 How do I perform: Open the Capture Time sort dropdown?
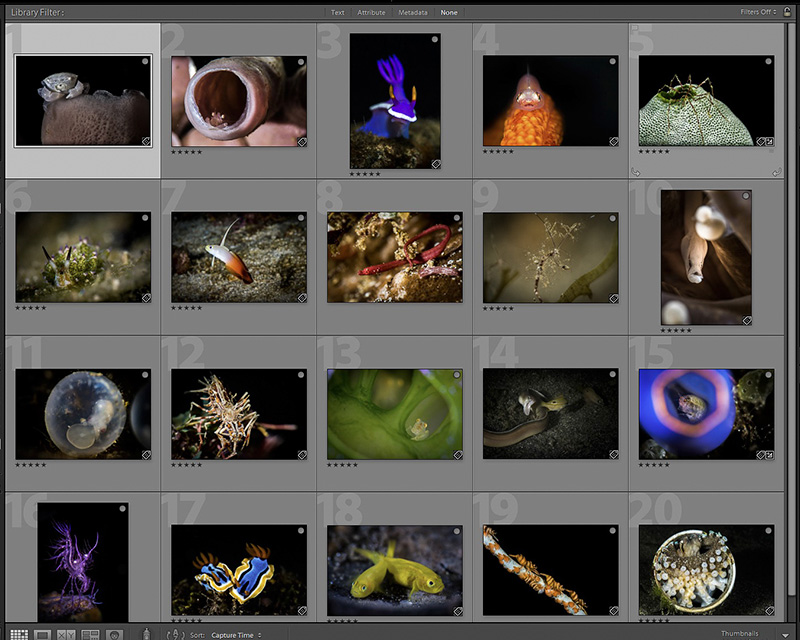coord(236,635)
